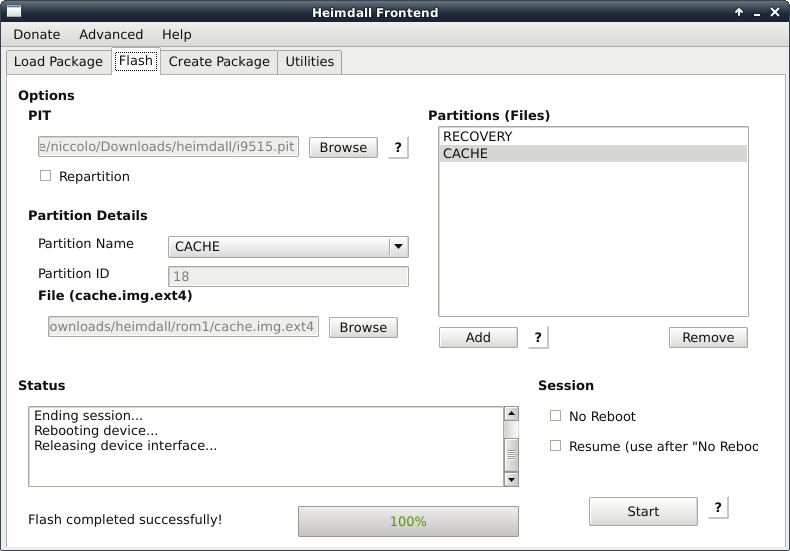This screenshot has width=790, height=551.
Task: Click the scroll down arrow in the Status log
Action: (511, 479)
